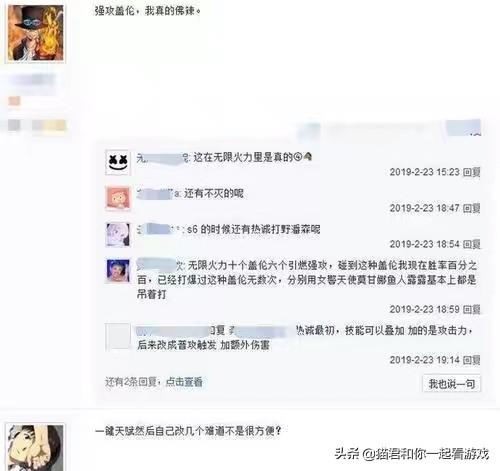Reply to the 18:54 comment
The height and width of the screenshot is (471, 500).
472,244
